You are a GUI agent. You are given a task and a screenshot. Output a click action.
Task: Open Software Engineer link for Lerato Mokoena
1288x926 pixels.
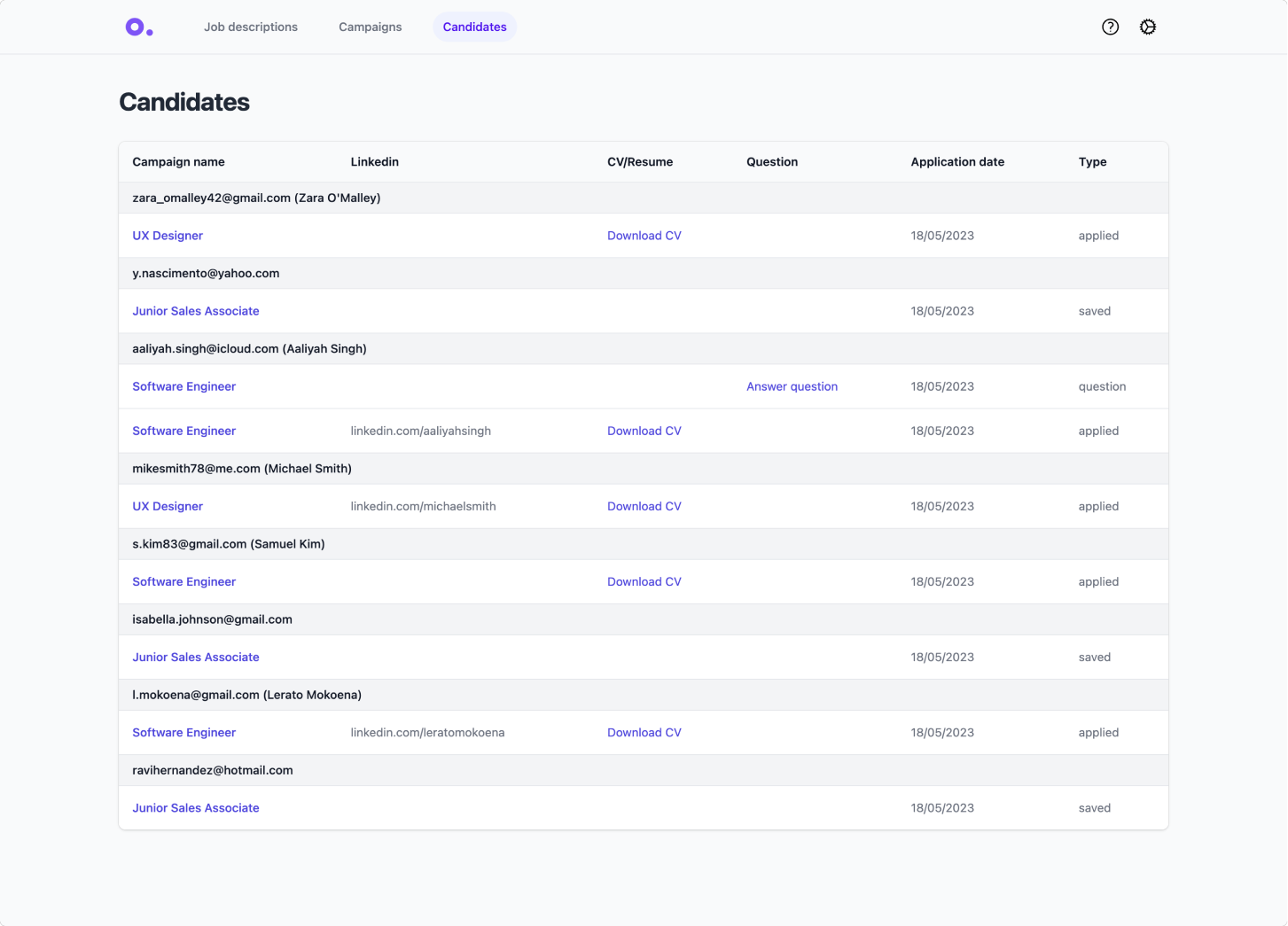pyautogui.click(x=183, y=732)
